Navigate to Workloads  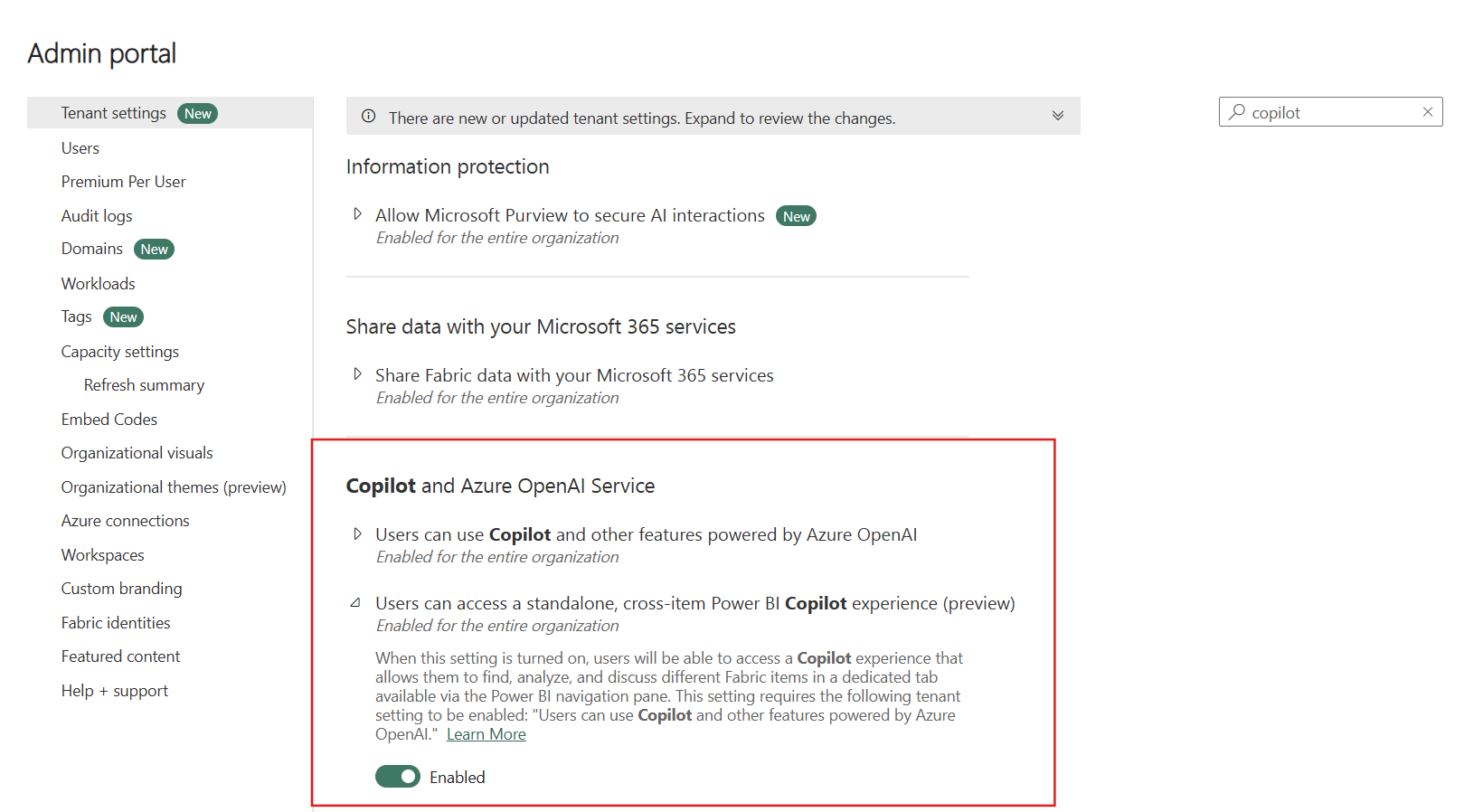click(x=99, y=284)
